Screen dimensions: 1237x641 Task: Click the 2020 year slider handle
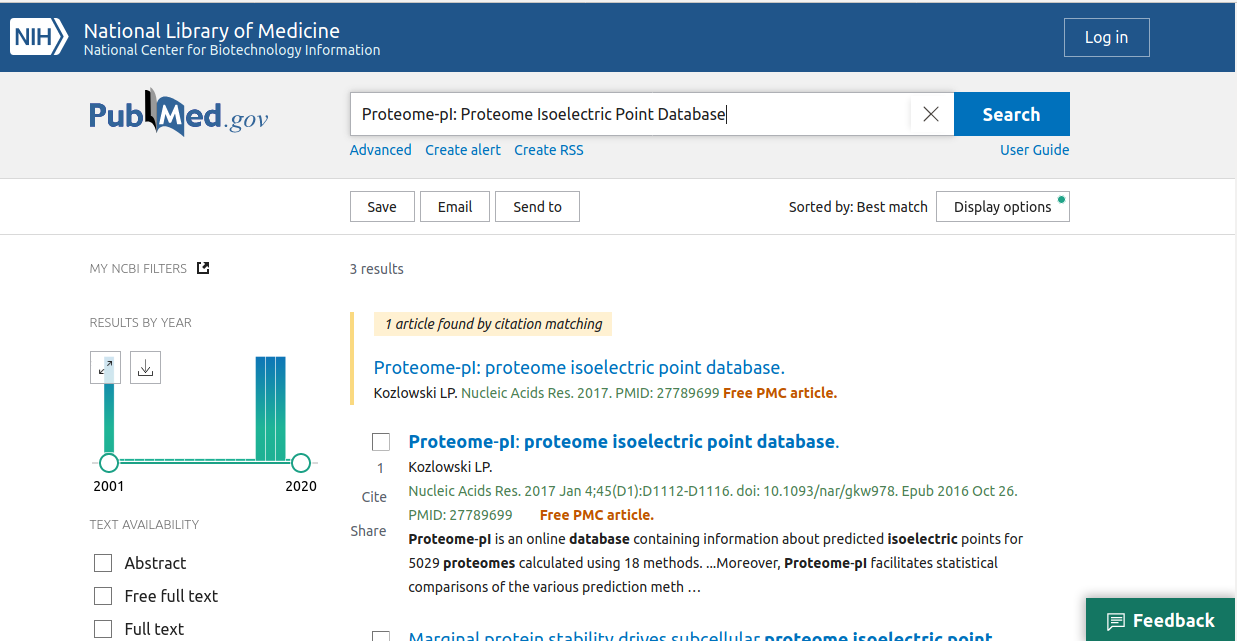point(300,463)
